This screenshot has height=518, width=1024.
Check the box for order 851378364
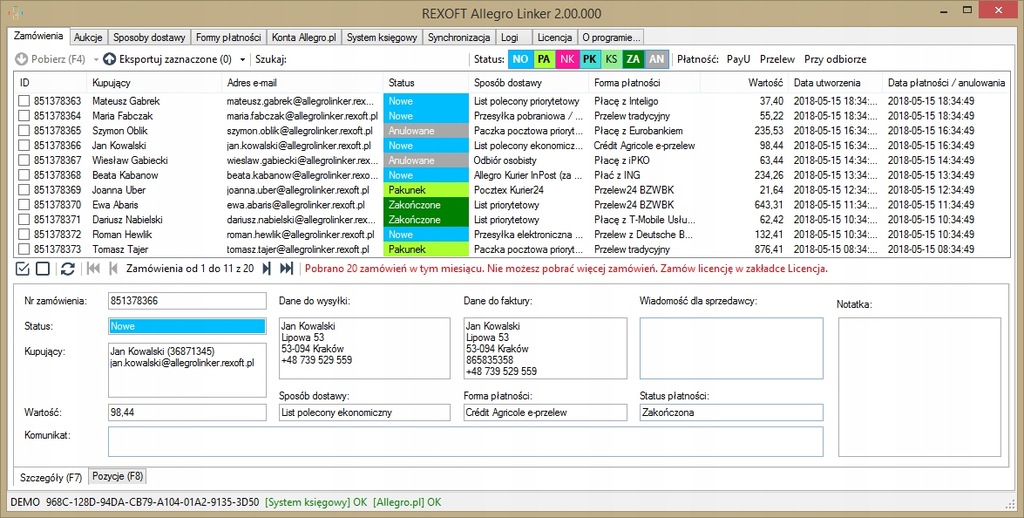coord(24,116)
